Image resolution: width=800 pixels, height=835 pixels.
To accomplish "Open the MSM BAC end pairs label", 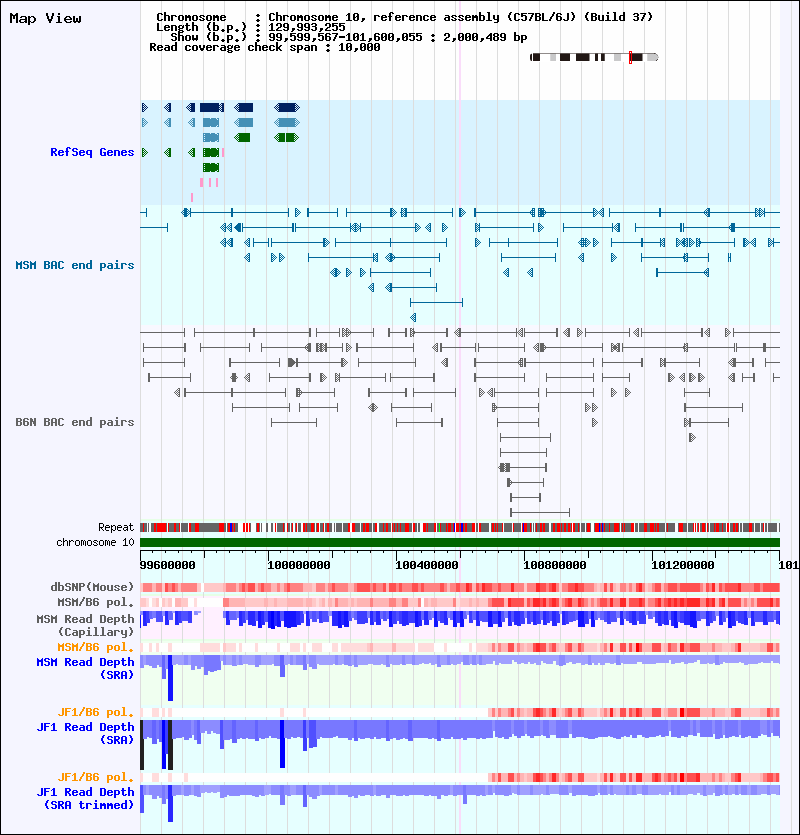I will pos(75,265).
